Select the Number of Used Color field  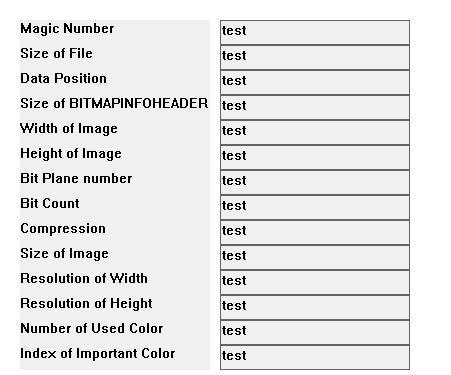tap(315, 332)
